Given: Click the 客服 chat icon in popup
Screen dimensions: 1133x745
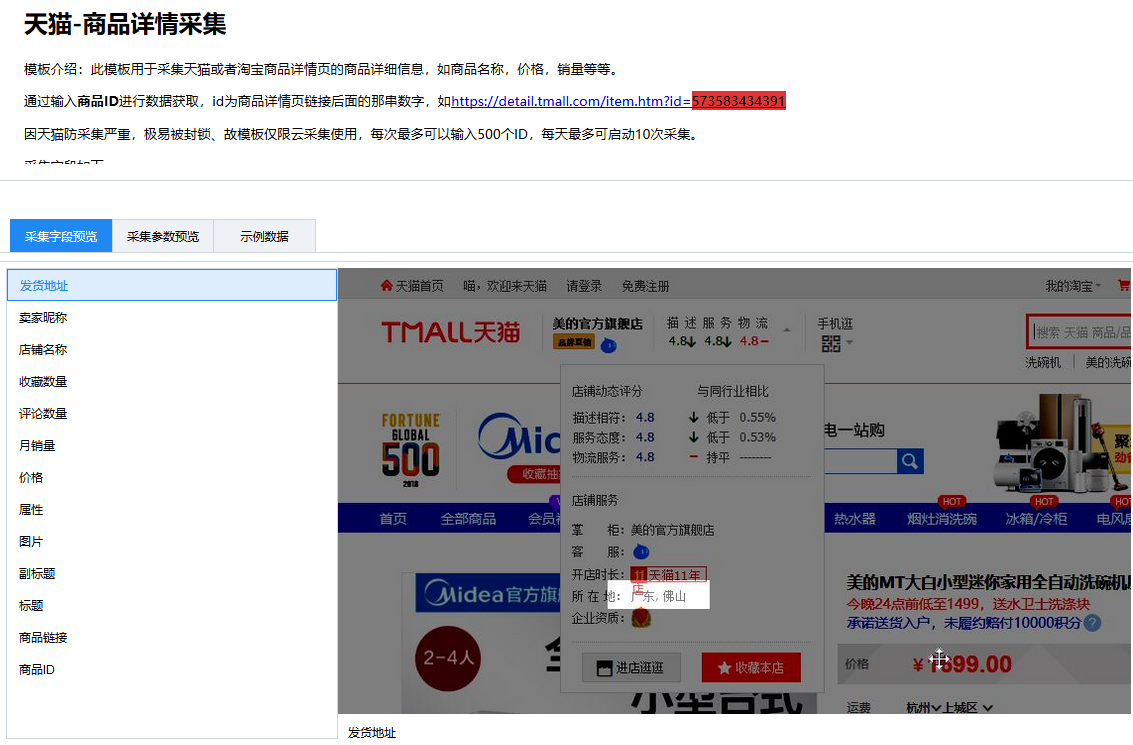Looking at the screenshot, I should click(641, 552).
